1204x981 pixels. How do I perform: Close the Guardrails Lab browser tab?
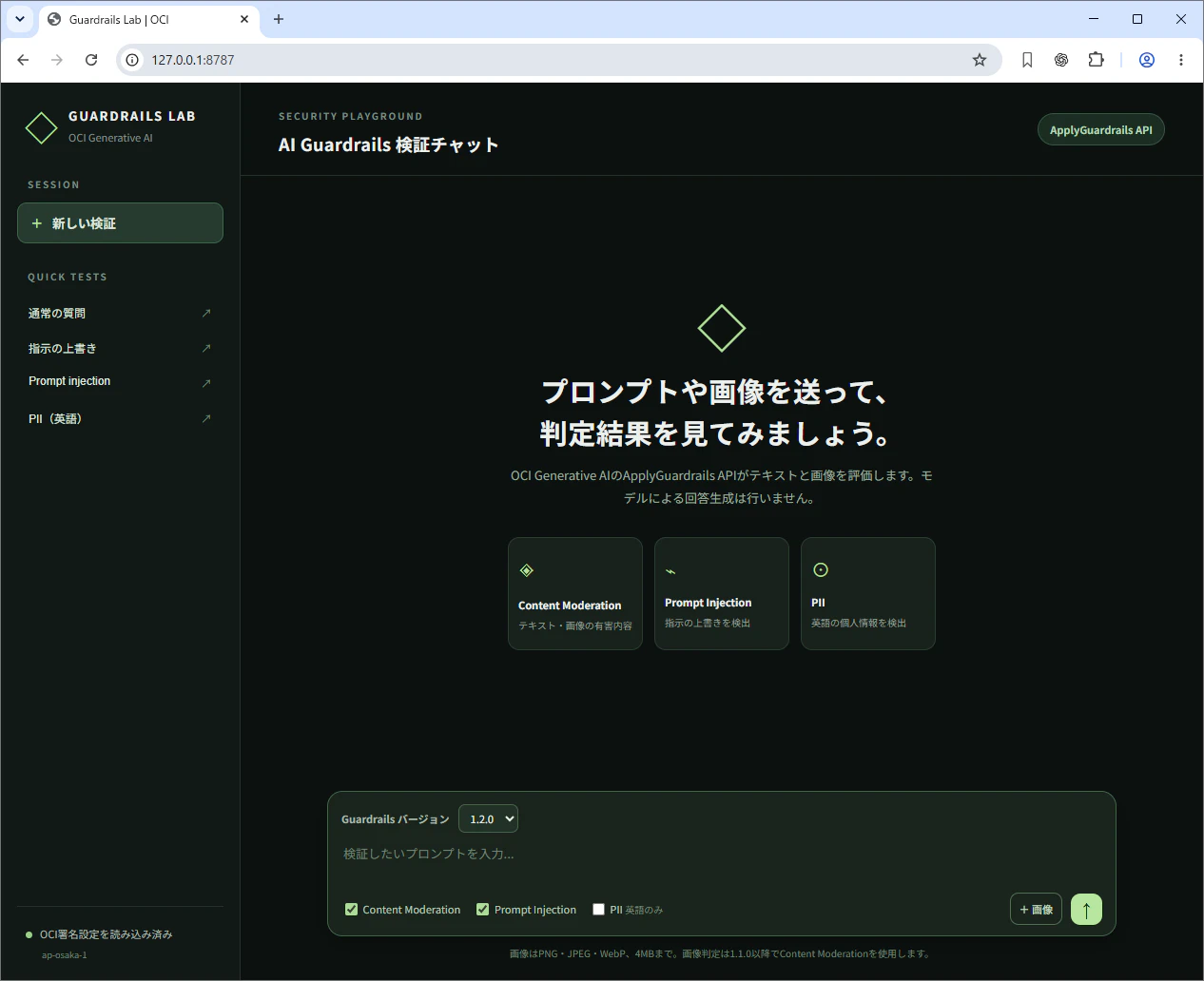click(x=244, y=19)
